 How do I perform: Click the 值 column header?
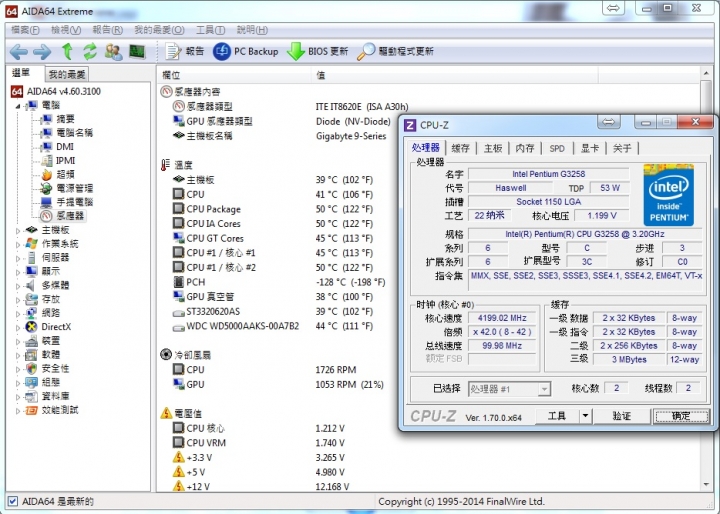pos(455,75)
